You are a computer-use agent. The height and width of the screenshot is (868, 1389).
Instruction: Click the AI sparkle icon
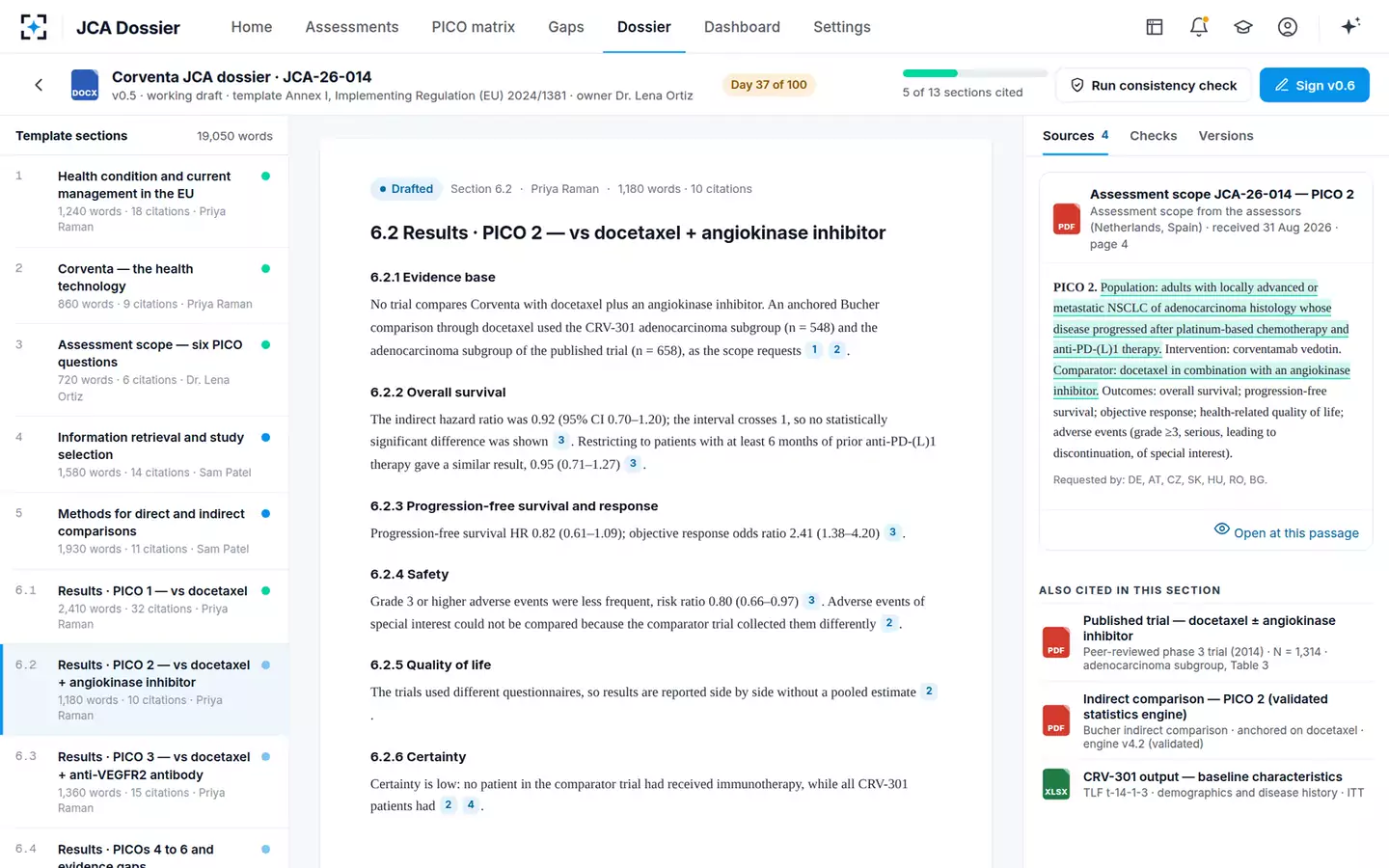[1350, 26]
